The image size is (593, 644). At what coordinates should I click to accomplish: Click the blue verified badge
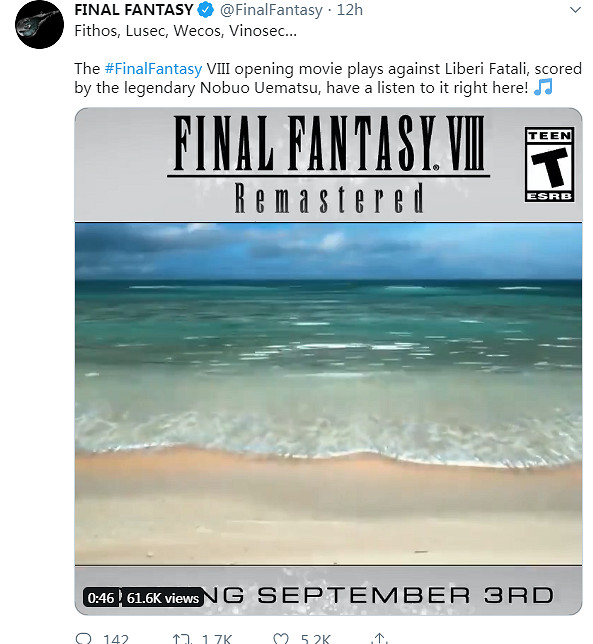click(206, 10)
